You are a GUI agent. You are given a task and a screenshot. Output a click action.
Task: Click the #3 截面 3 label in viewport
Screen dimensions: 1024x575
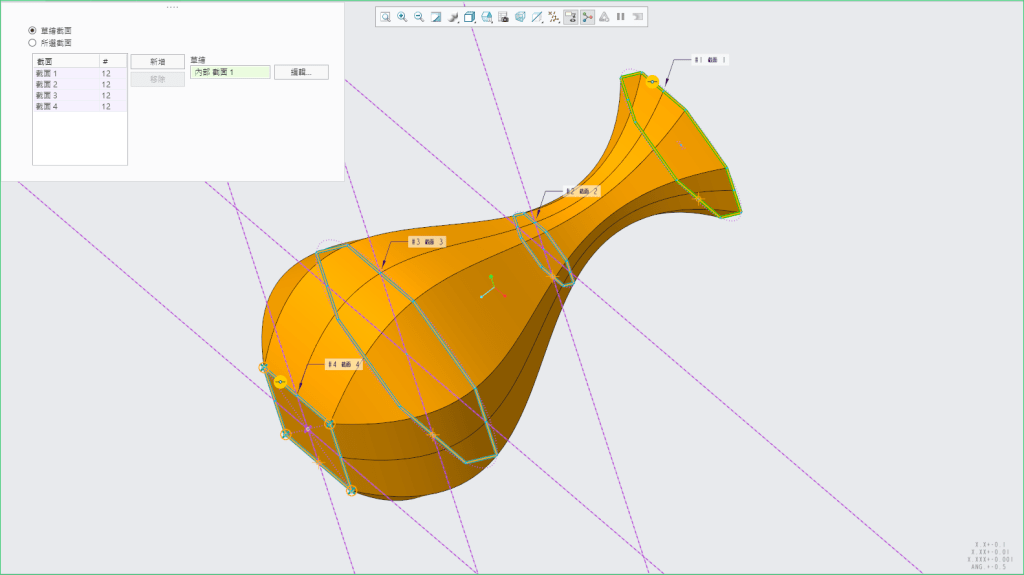tap(427, 242)
